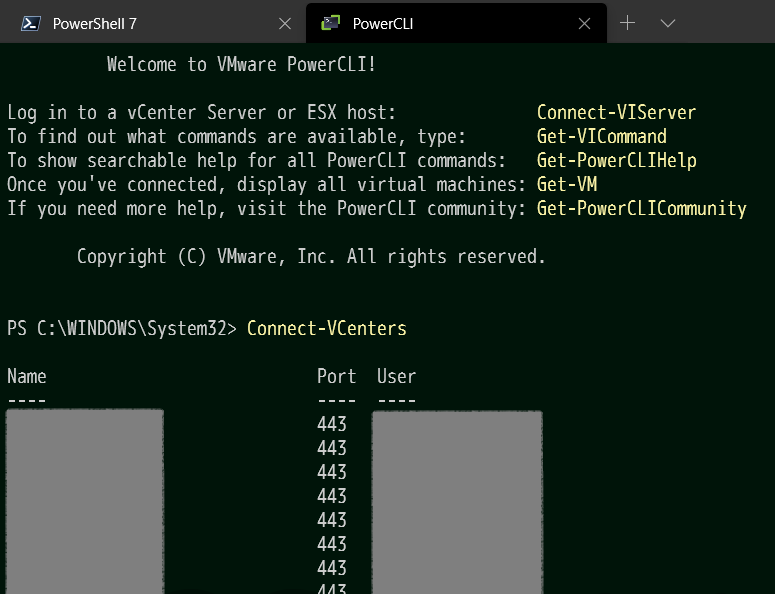Click the Get-VM command text

pyautogui.click(x=566, y=184)
